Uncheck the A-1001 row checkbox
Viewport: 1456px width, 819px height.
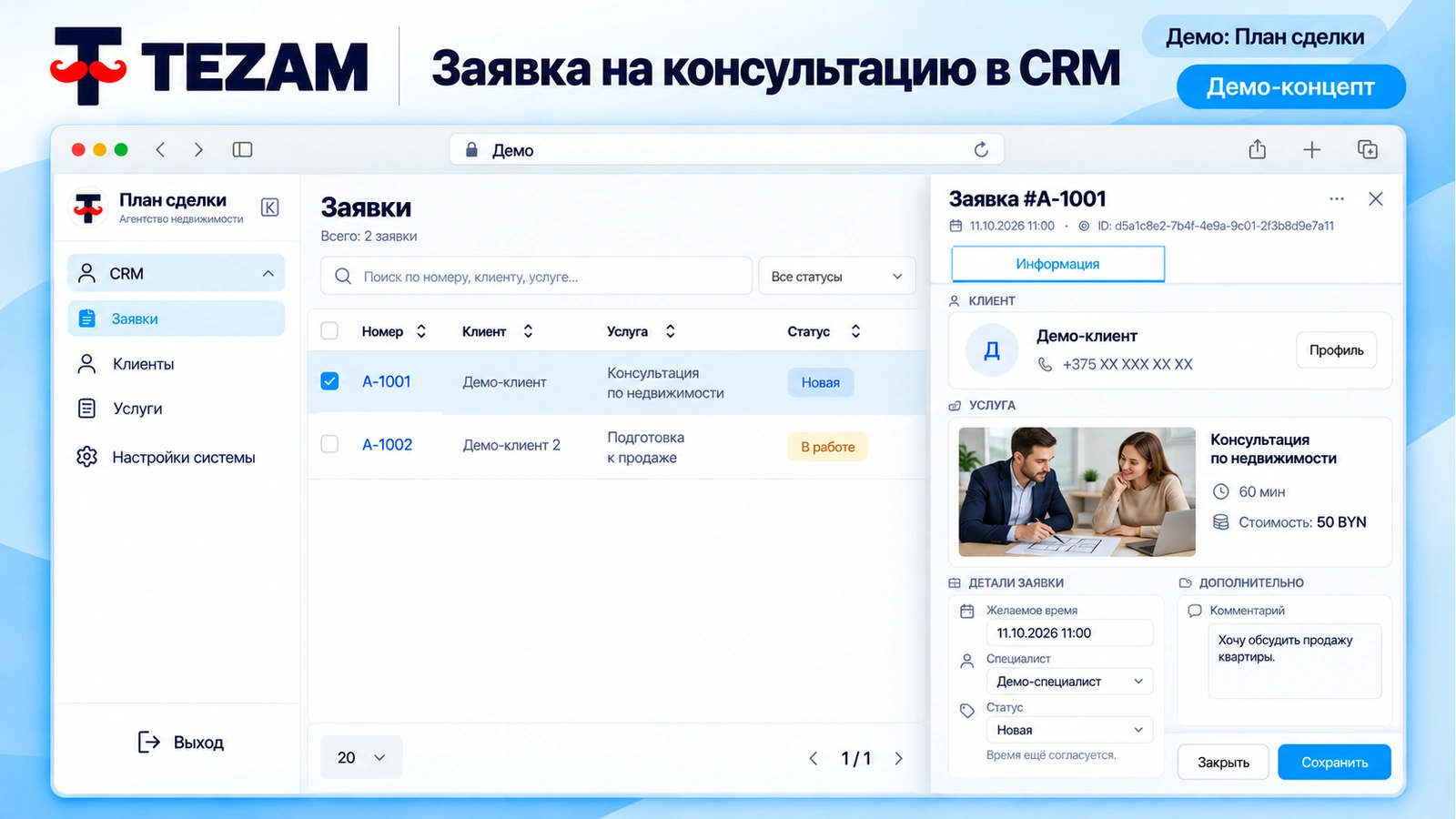coord(329,381)
